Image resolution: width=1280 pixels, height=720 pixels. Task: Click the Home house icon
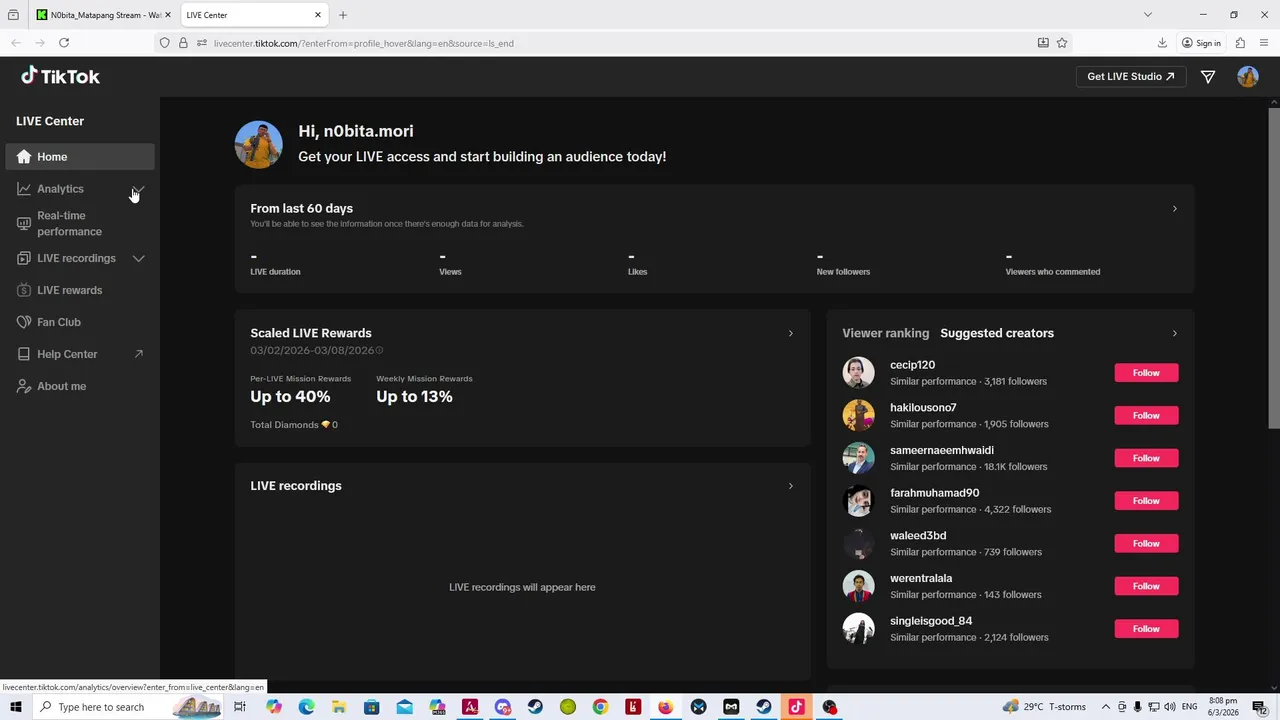(x=24, y=157)
